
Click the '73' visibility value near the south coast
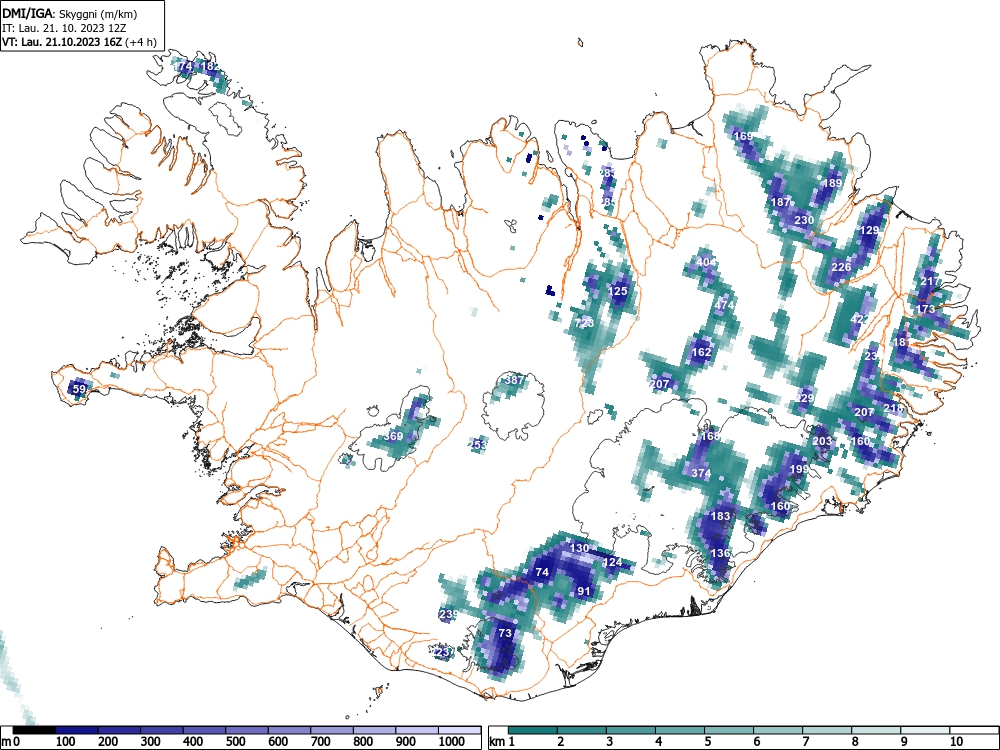[505, 633]
